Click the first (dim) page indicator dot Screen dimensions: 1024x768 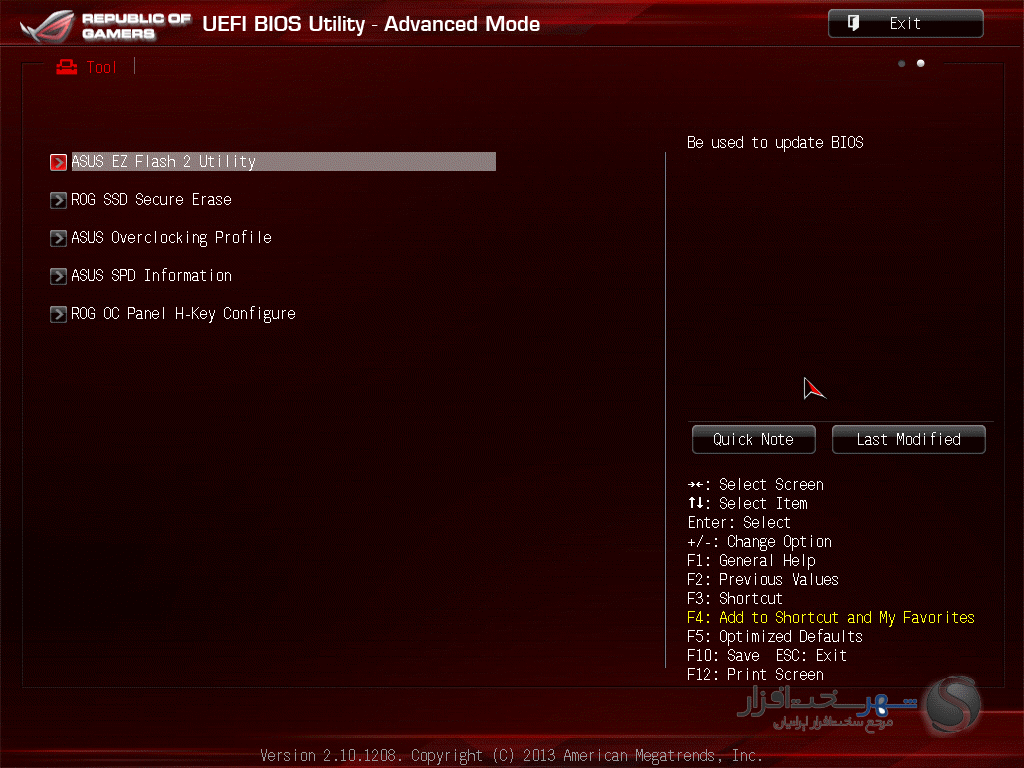point(901,63)
